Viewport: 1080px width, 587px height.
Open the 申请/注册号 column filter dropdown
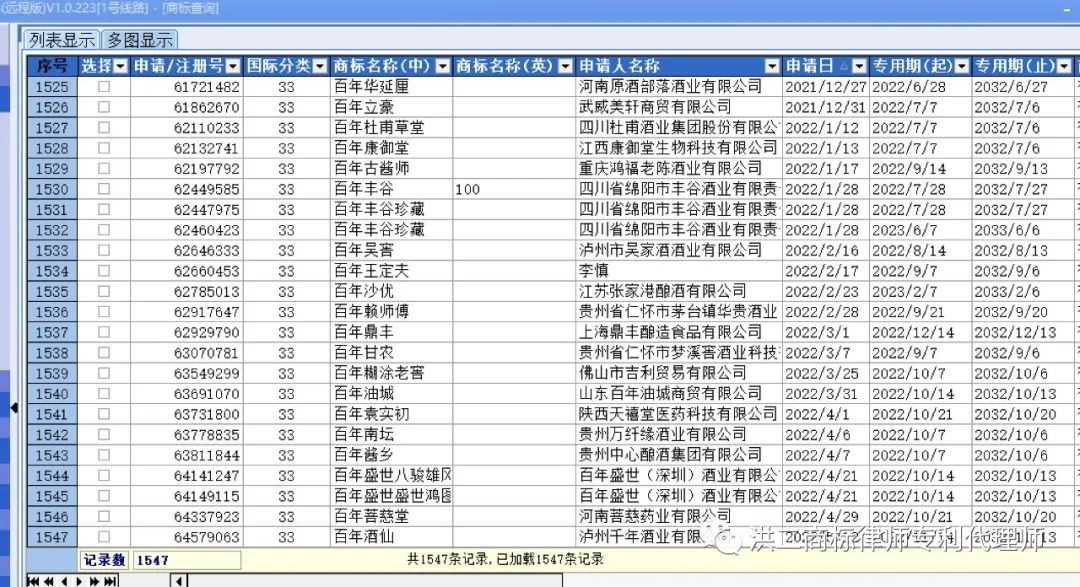(233, 66)
